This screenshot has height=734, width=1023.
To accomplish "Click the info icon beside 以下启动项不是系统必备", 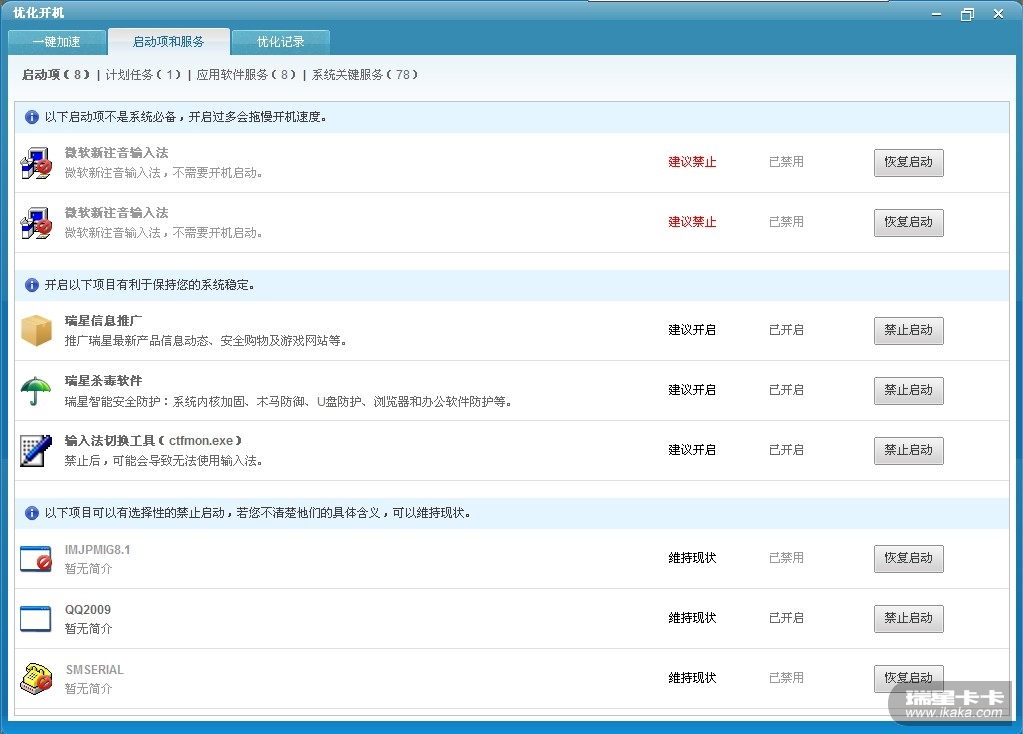I will click(31, 117).
